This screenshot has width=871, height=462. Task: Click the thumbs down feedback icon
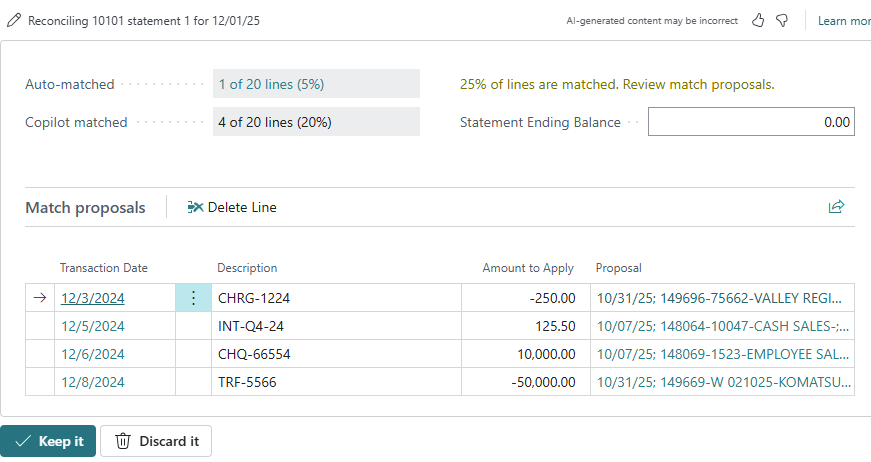782,20
